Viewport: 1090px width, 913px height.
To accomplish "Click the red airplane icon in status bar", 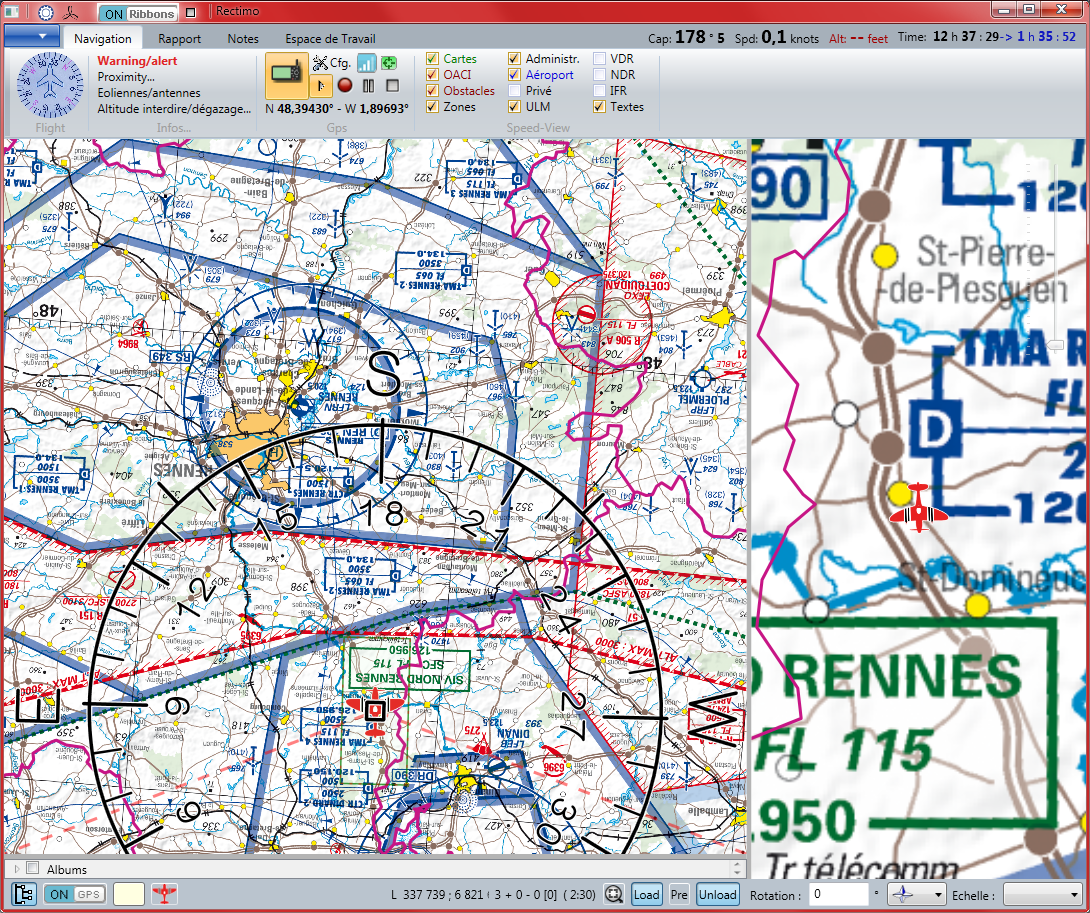I will tap(164, 894).
